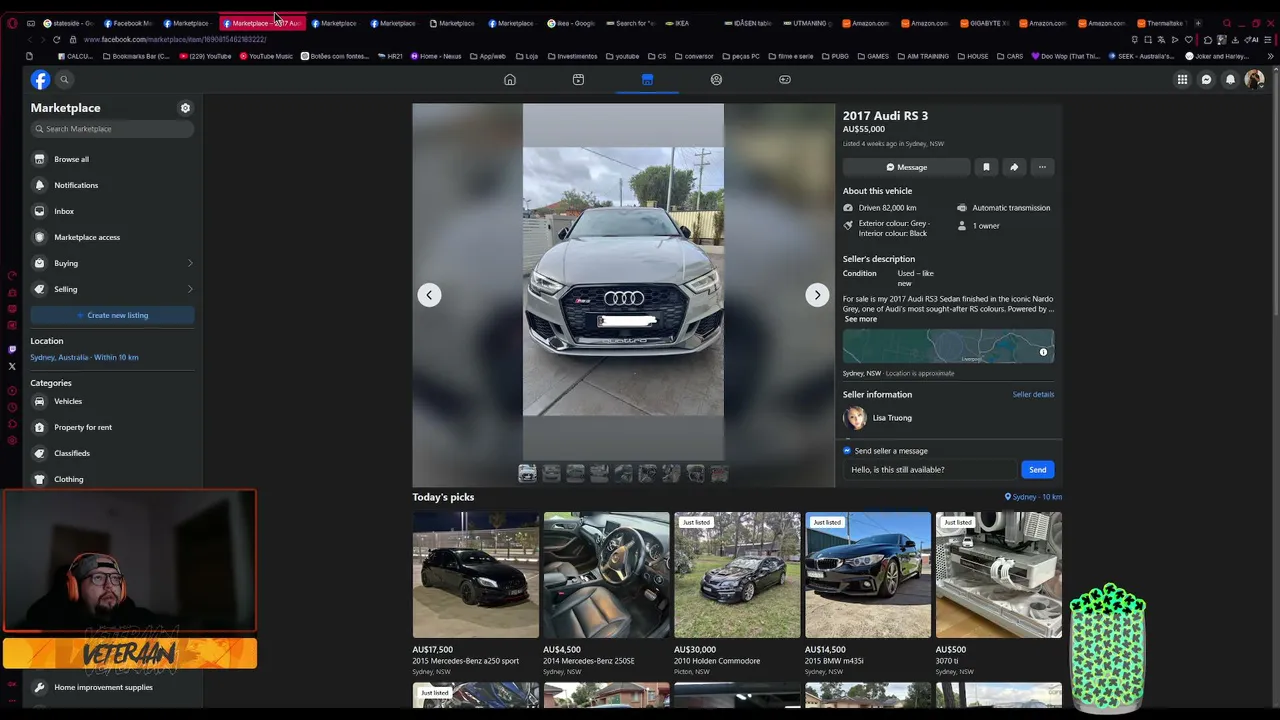Click the message text field to the seller

click(x=930, y=470)
